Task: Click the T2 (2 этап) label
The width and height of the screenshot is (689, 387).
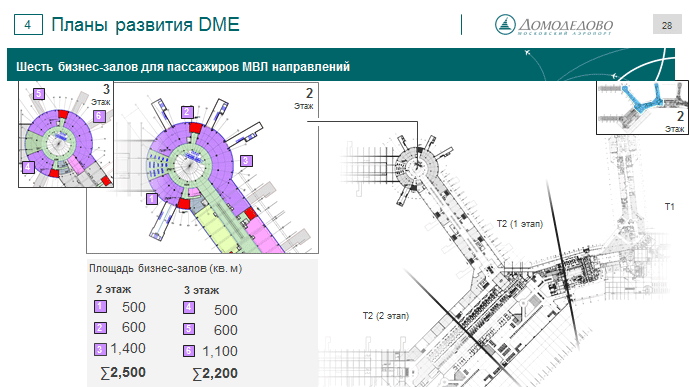Action: pos(386,316)
